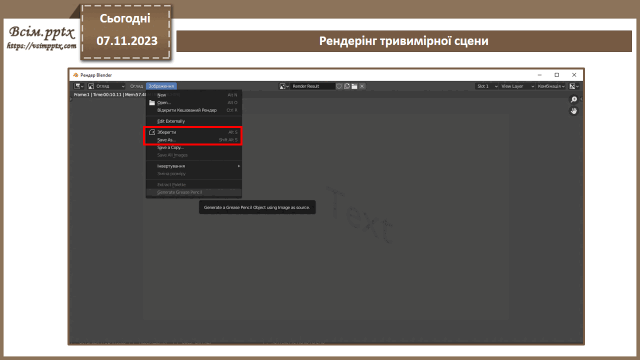640x360 pixels.
Task: Select Edit Externally menu entry
Action: point(194,121)
